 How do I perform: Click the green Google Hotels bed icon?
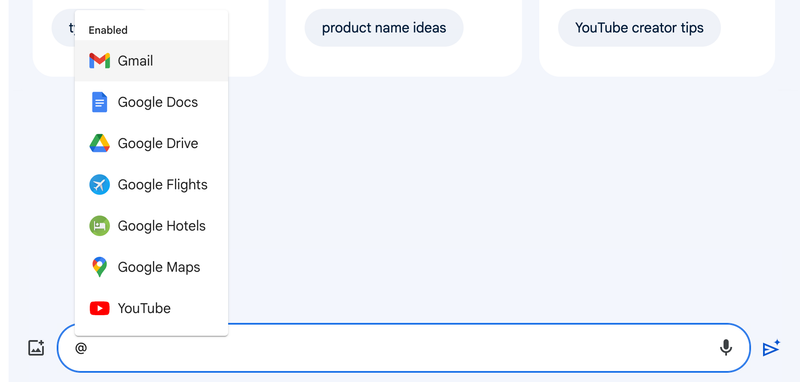tap(99, 226)
